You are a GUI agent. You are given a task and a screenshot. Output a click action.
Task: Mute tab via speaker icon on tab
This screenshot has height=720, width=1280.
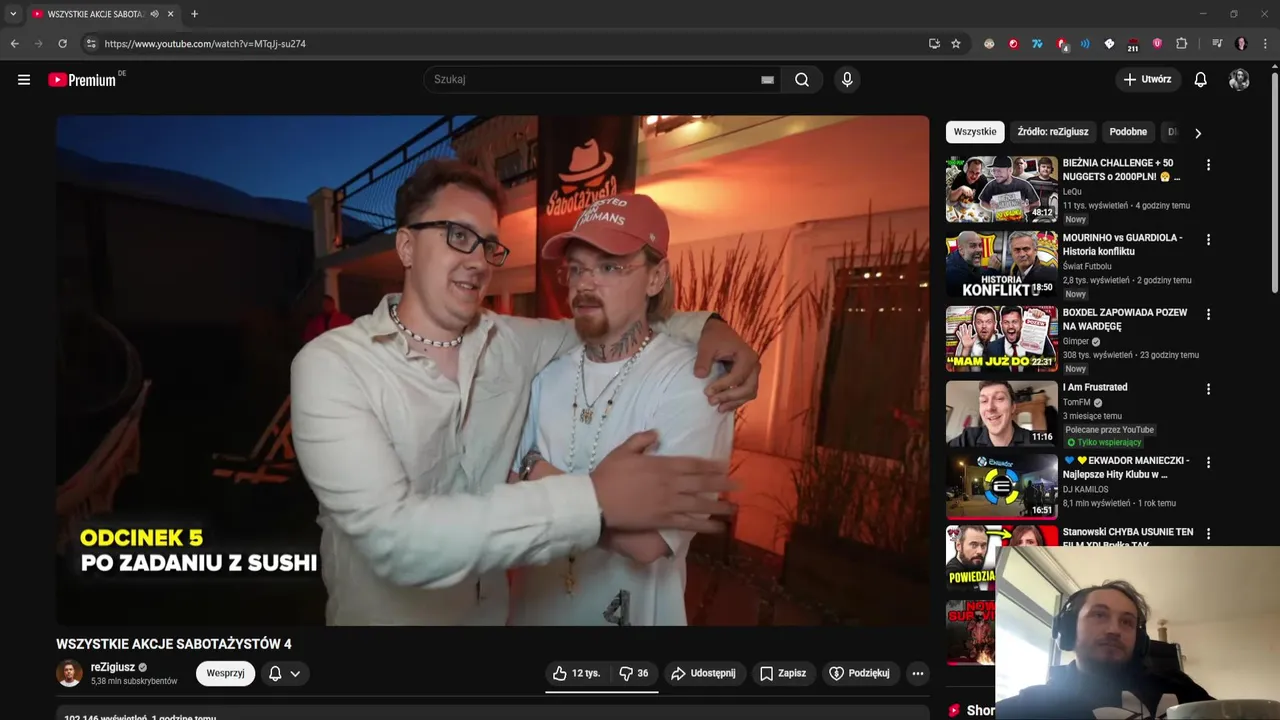(154, 14)
